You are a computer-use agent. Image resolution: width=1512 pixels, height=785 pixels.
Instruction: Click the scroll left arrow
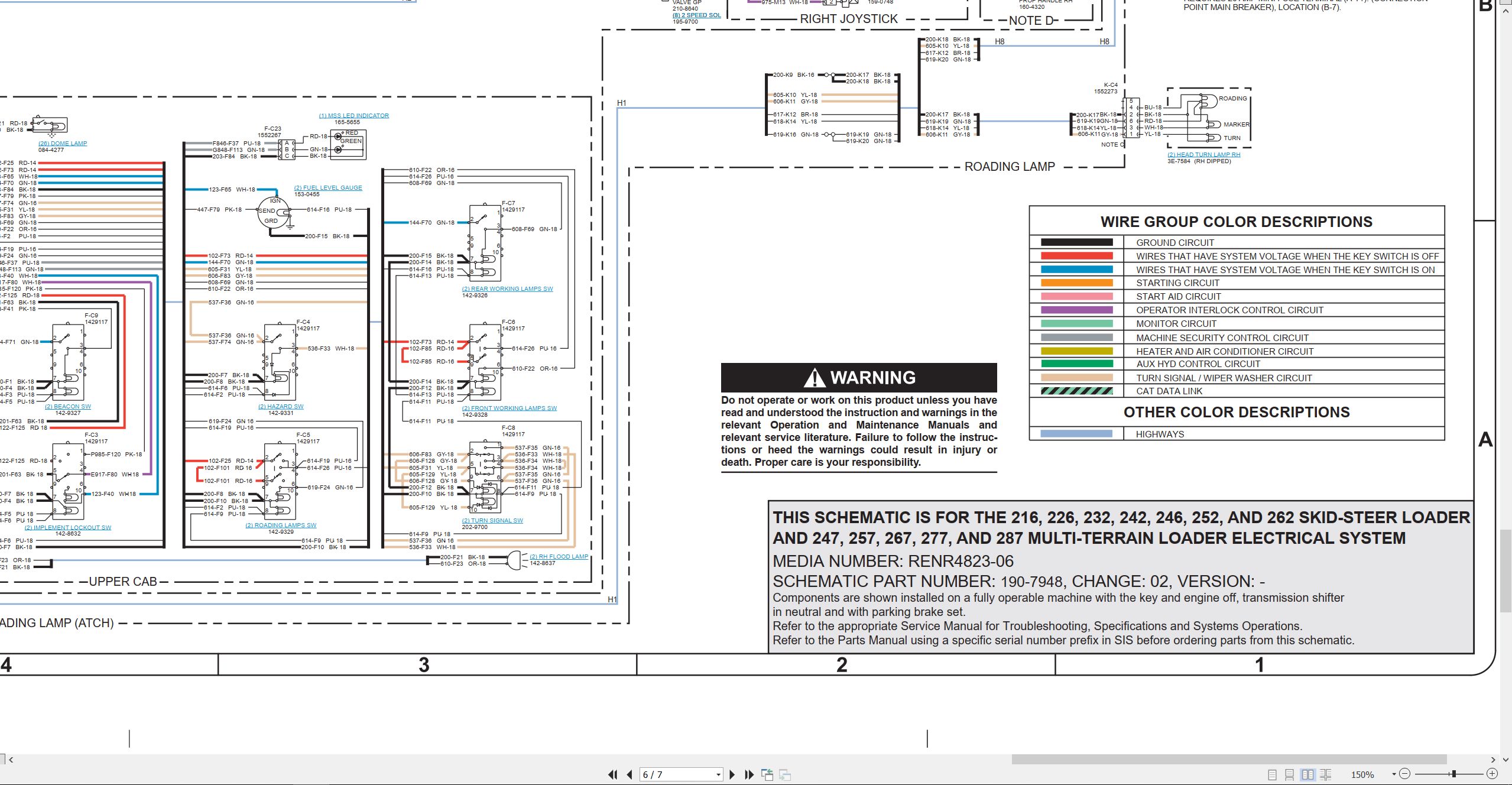point(11,760)
